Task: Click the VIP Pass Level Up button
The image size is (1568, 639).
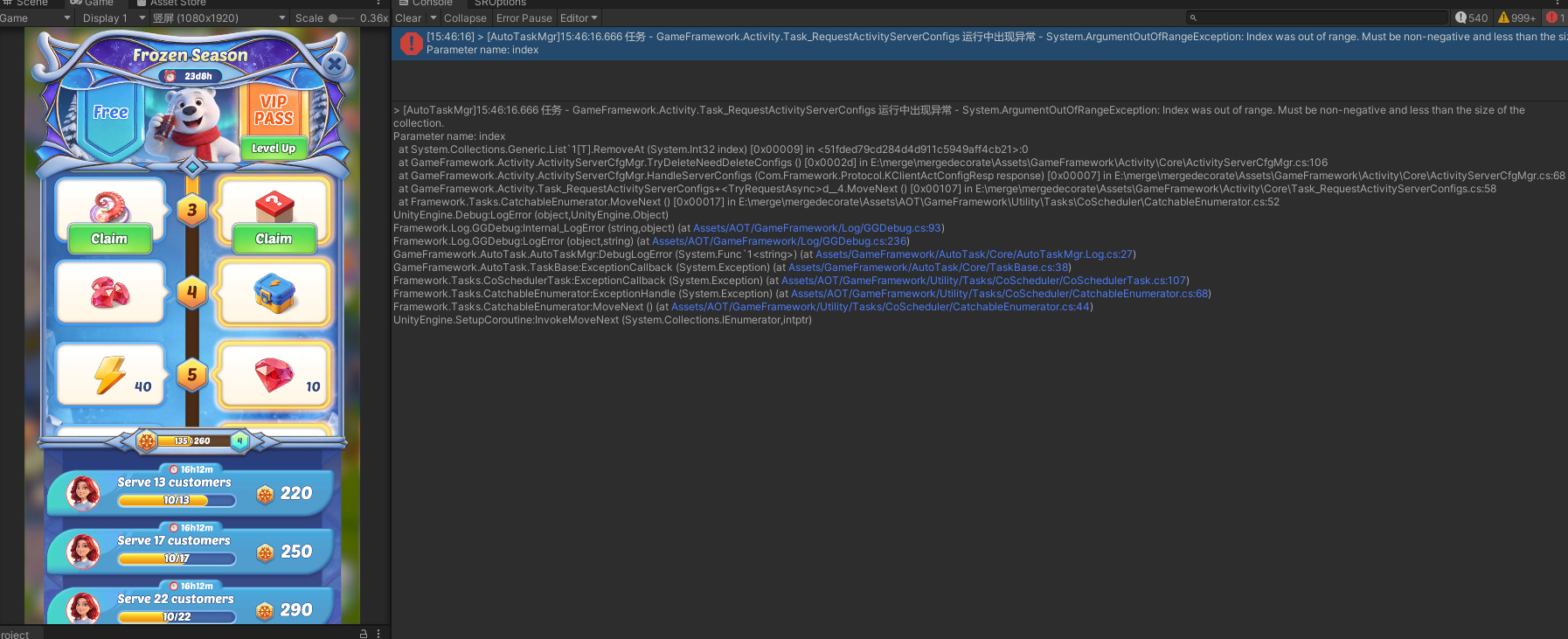Action: tap(274, 149)
